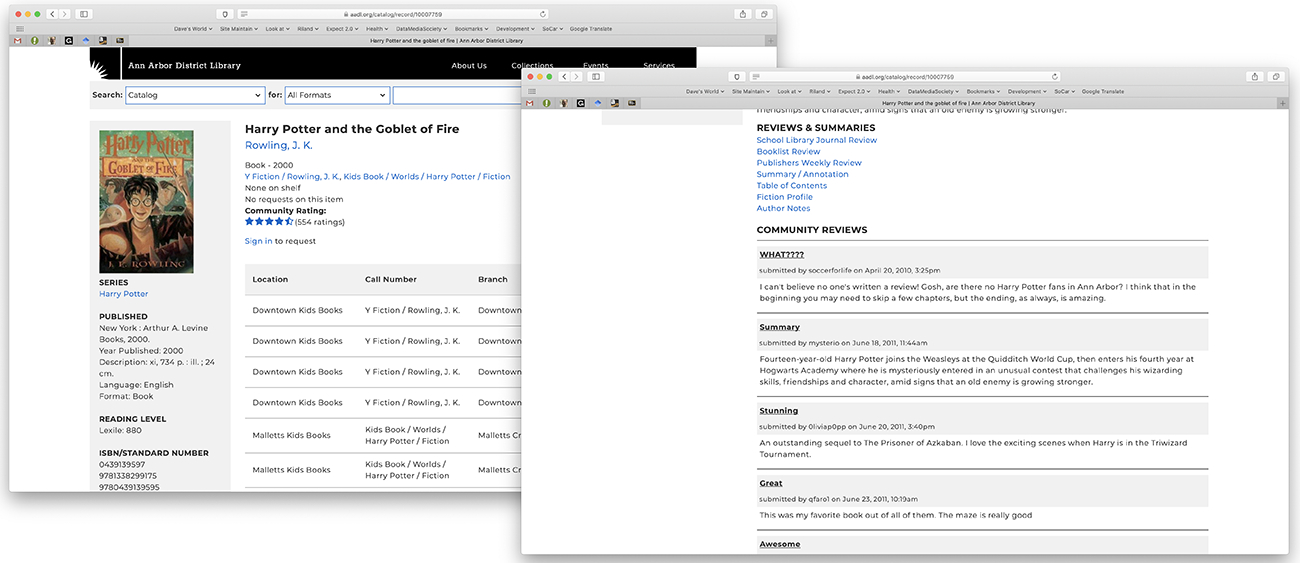Toggle the sidebar in the left Safari window
1300x563 pixels.
pos(84,14)
